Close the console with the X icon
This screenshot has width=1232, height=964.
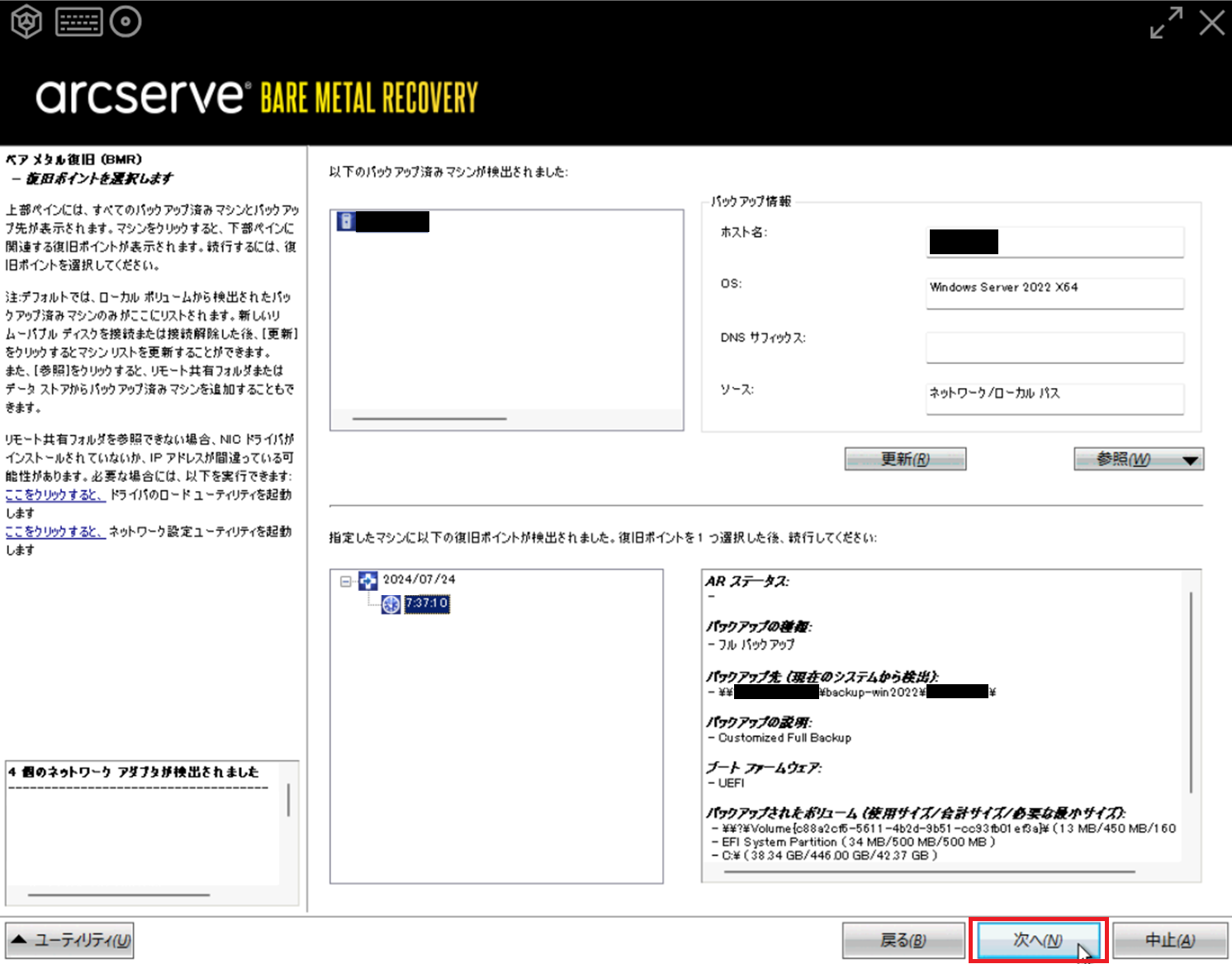[1212, 22]
